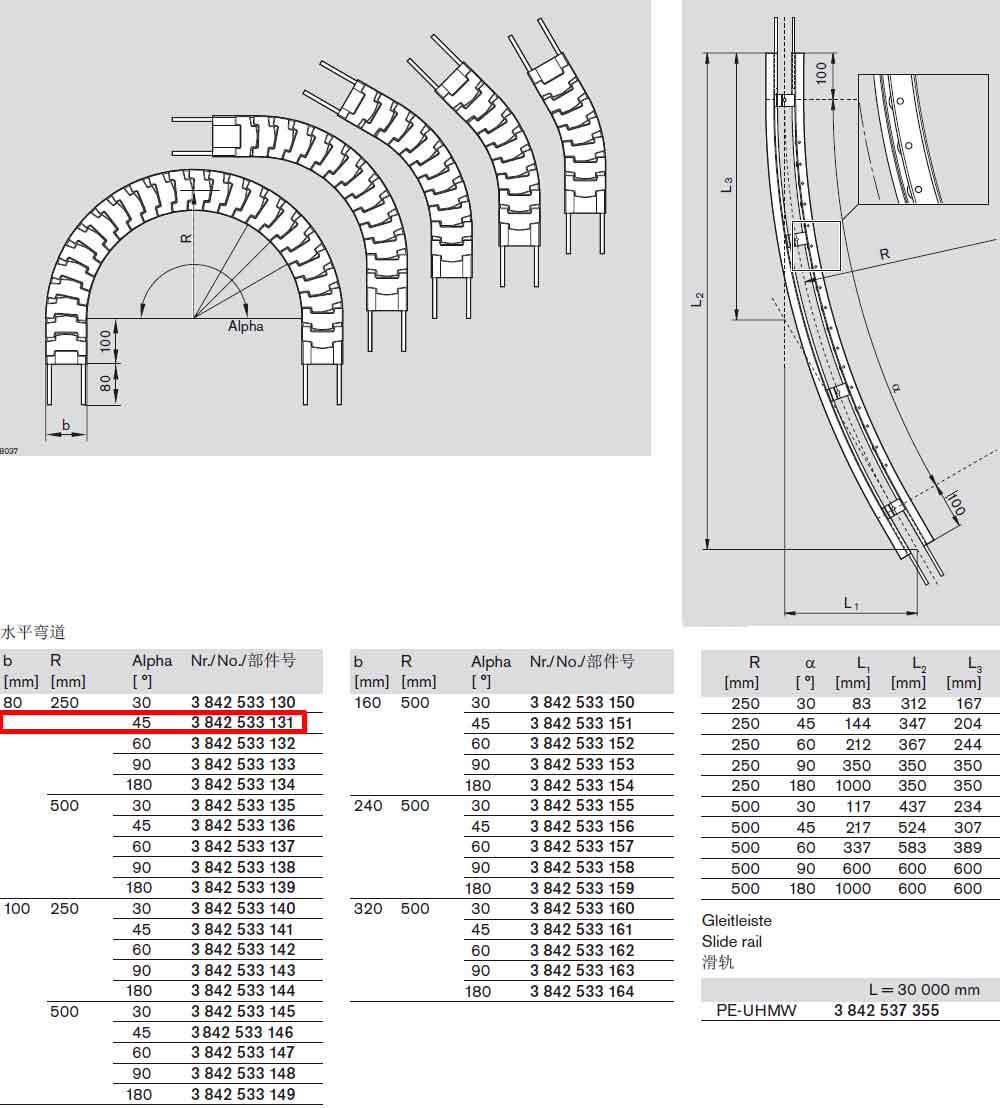Click slide rail number 3 842 537 355
1000x1108 pixels.
(x=886, y=1010)
